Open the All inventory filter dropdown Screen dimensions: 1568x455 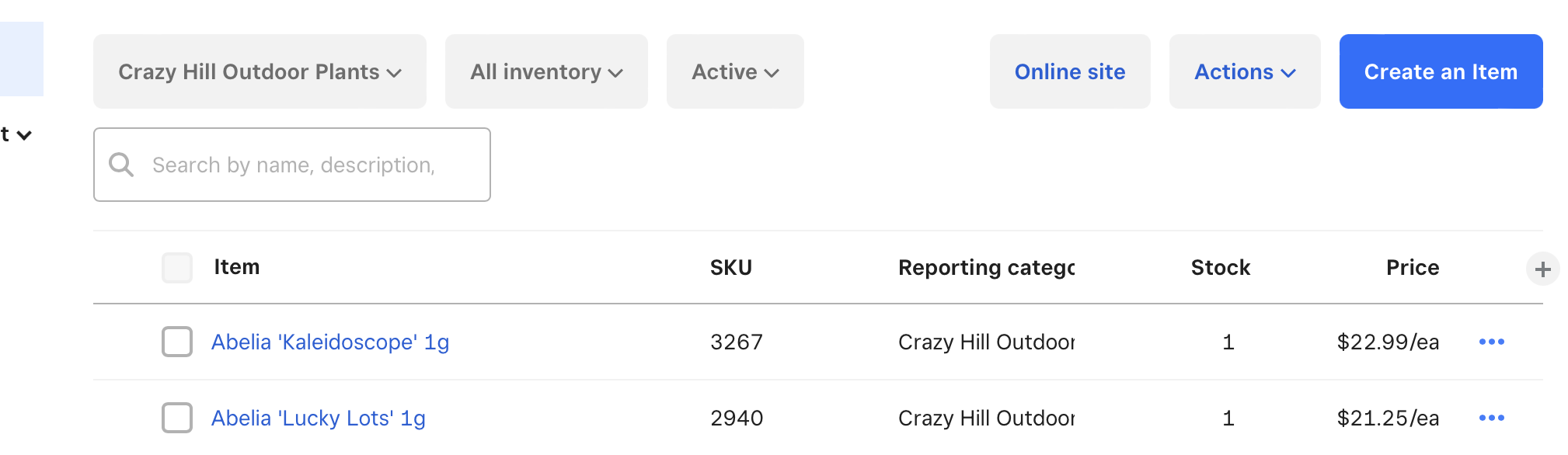tap(546, 71)
